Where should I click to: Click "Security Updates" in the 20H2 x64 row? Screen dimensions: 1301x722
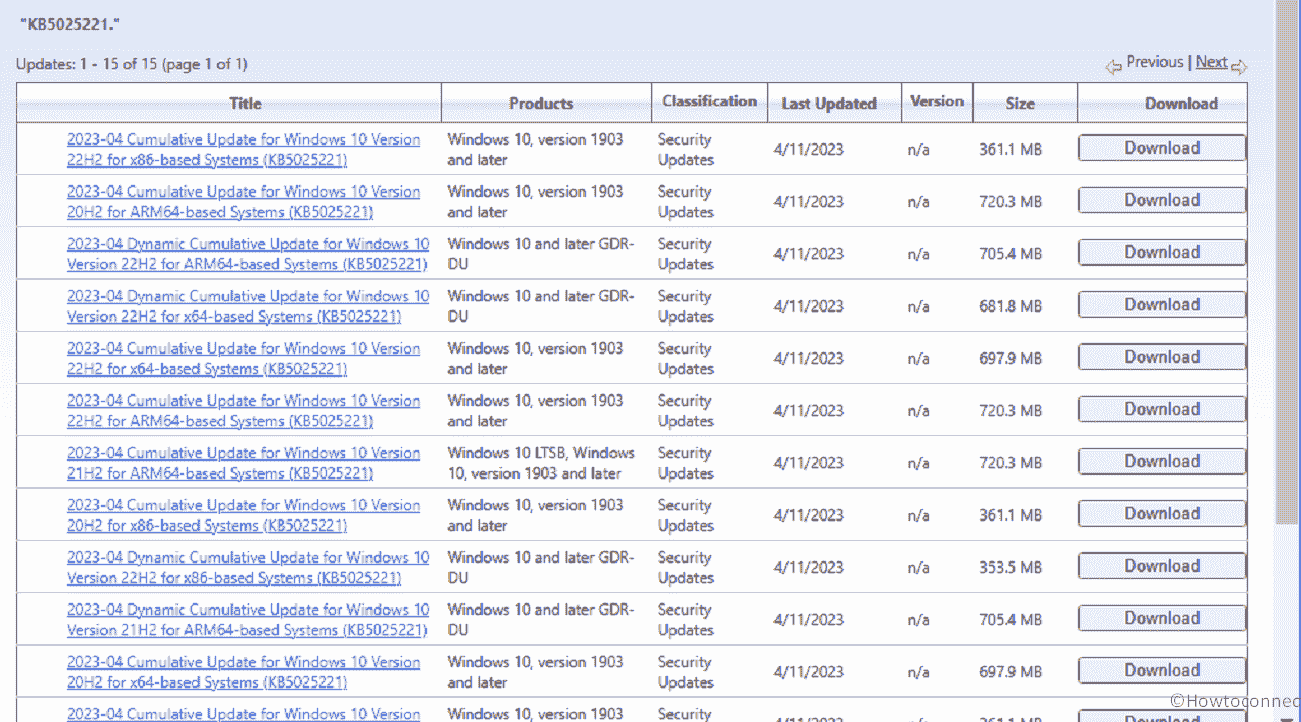pyautogui.click(x=686, y=672)
